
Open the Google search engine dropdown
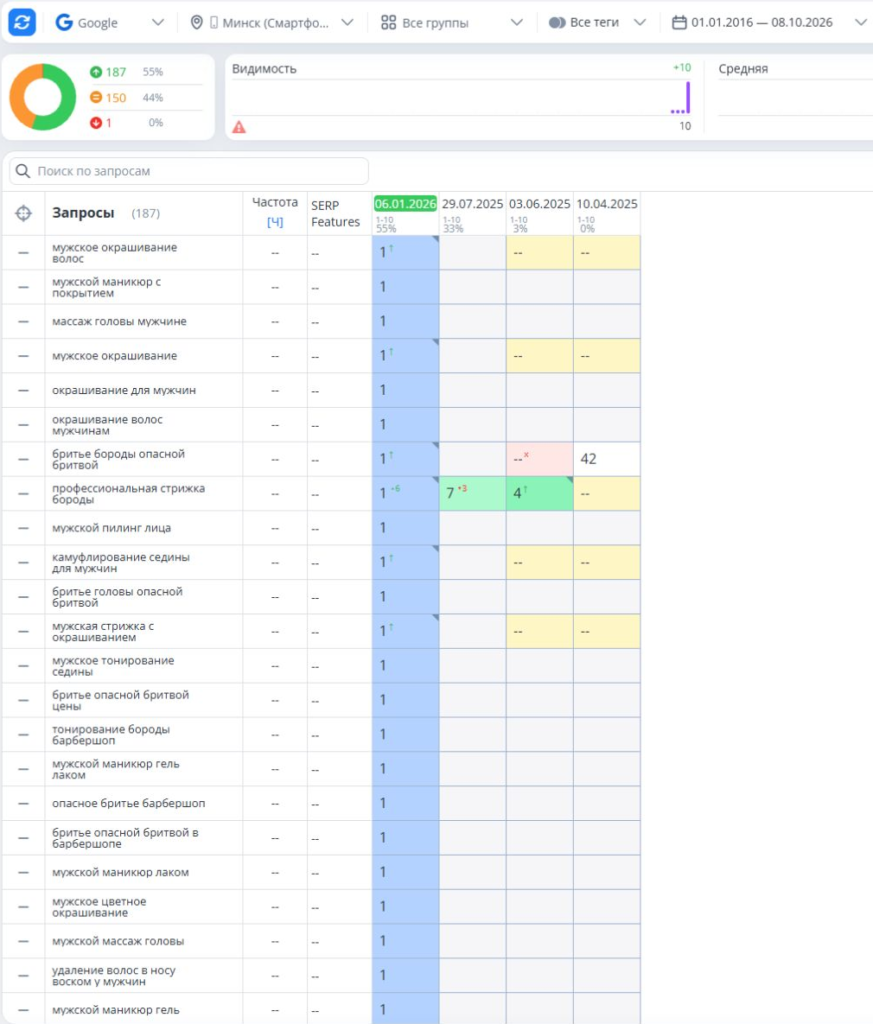pyautogui.click(x=157, y=22)
